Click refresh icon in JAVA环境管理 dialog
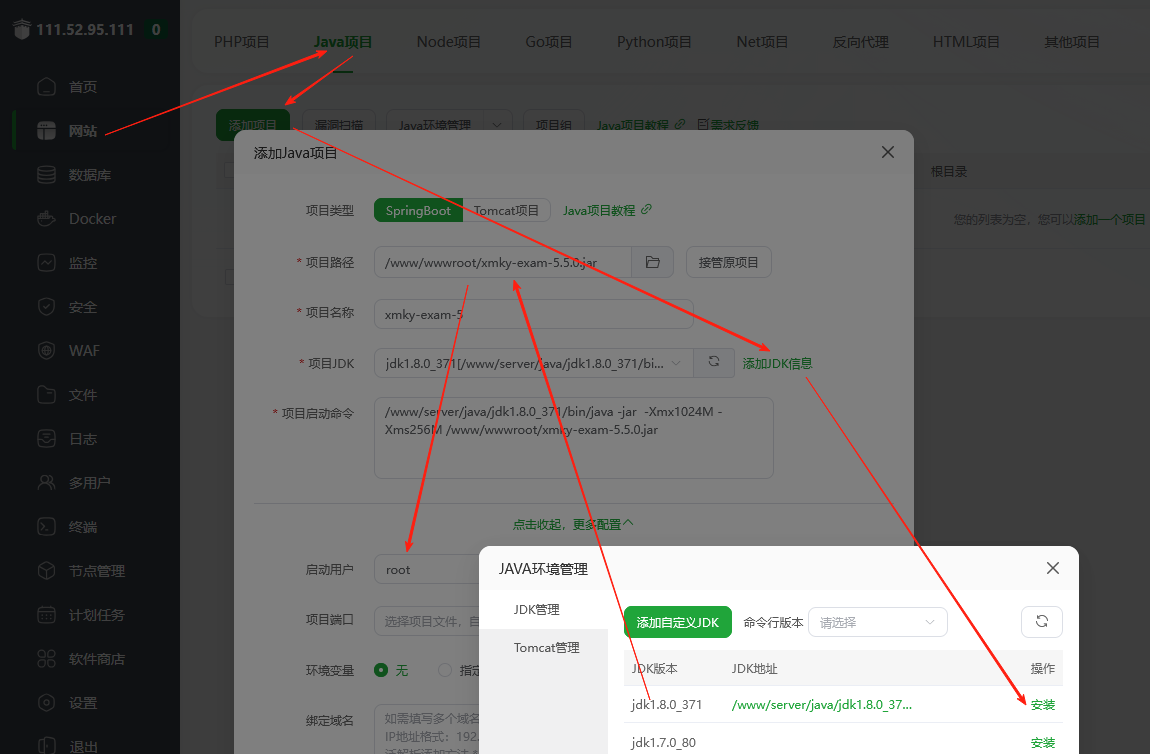This screenshot has width=1150, height=754. click(1041, 621)
